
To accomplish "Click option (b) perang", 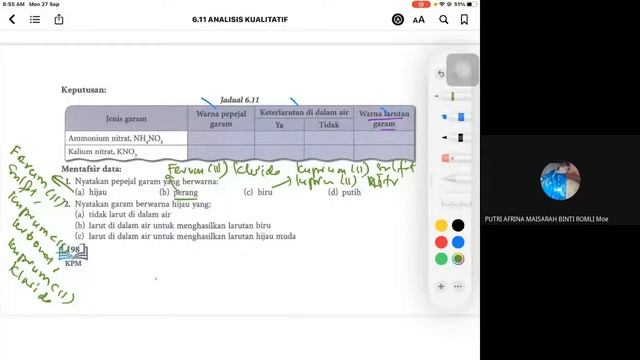I will point(179,192).
